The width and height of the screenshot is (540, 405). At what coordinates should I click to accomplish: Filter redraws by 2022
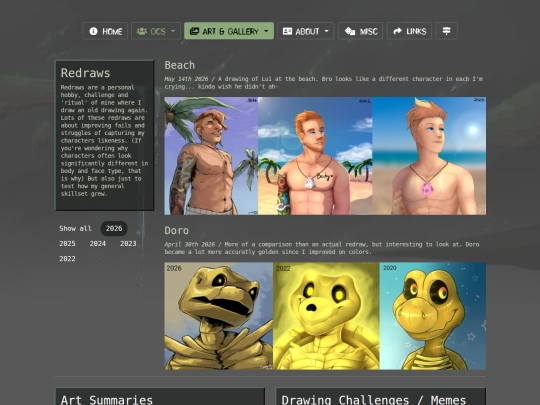click(67, 259)
